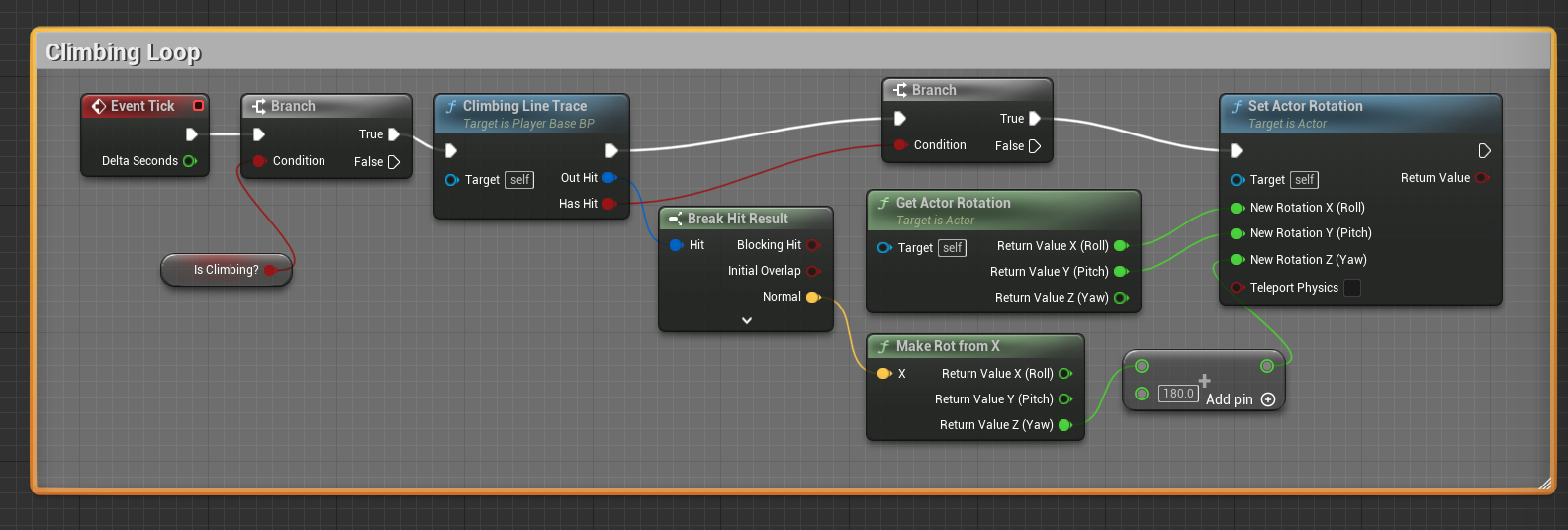Image resolution: width=1568 pixels, height=530 pixels.
Task: Click Event Tick execution output pin
Action: [192, 134]
